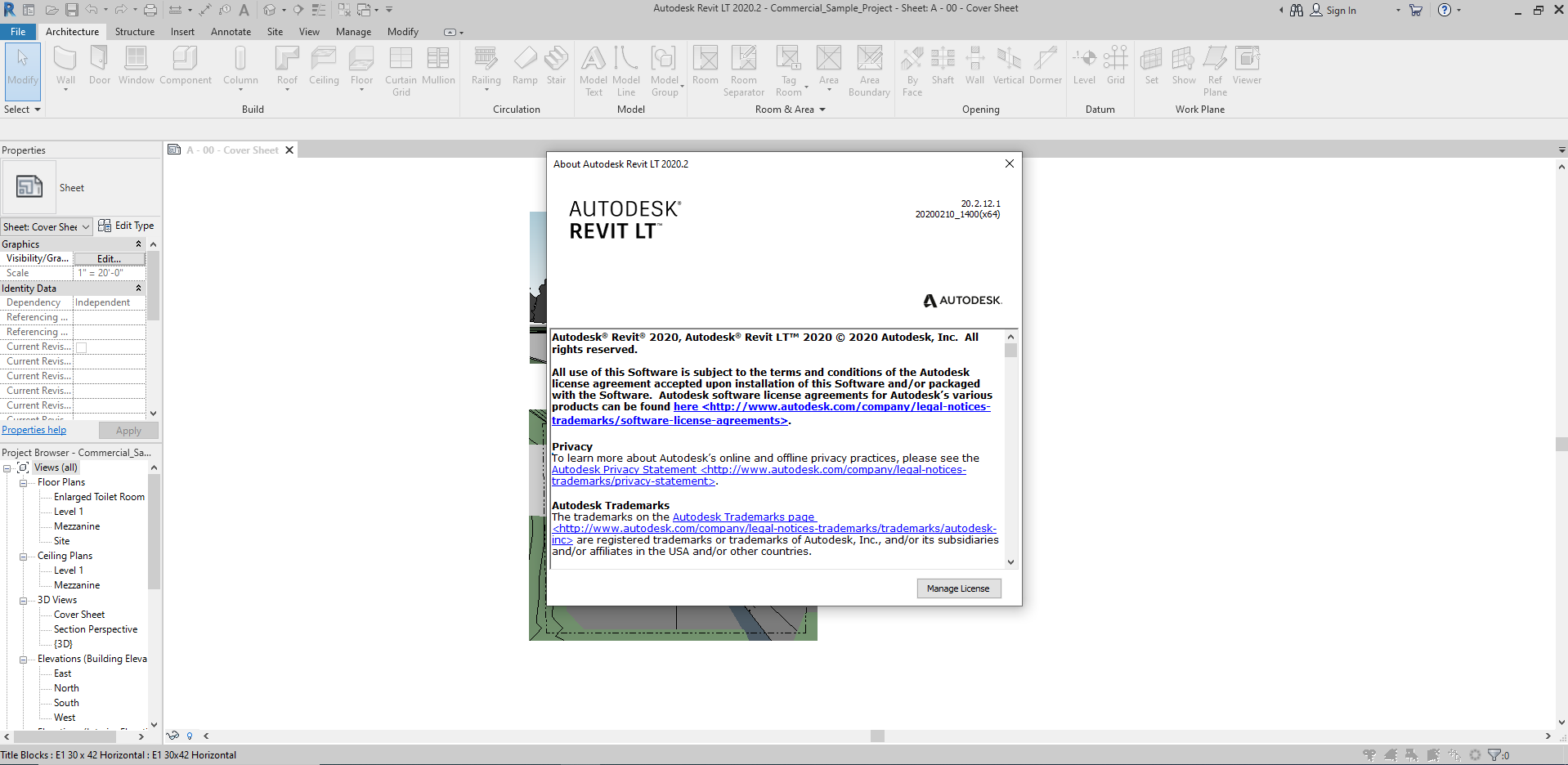1568x765 pixels.
Task: Collapse the Ceiling Plans tree node
Action: pos(23,557)
